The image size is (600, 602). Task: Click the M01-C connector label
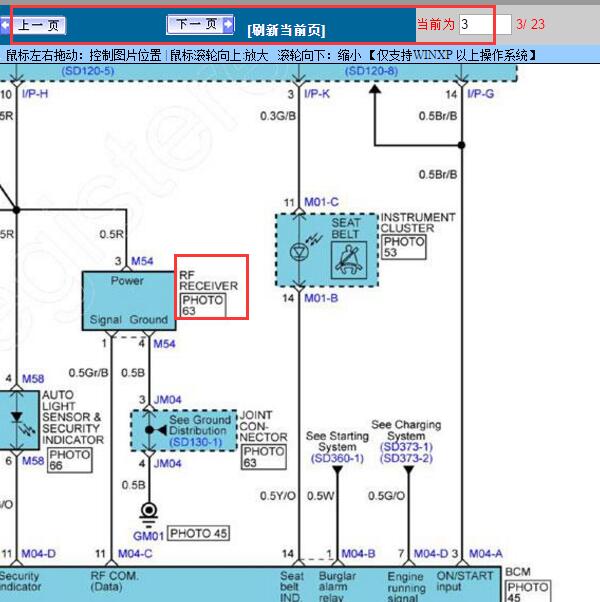tap(321, 202)
